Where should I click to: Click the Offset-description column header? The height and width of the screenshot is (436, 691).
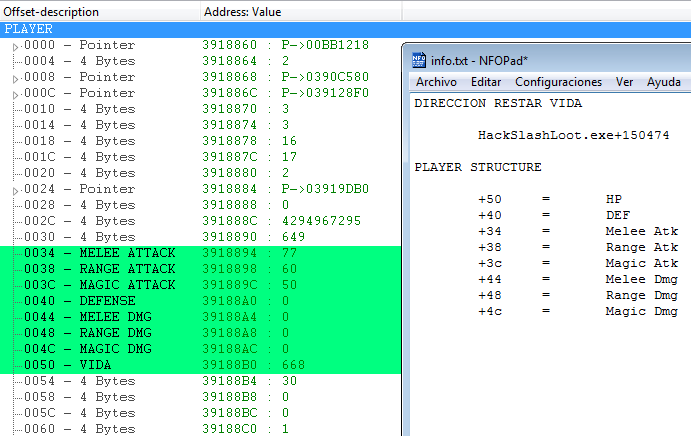pos(52,12)
